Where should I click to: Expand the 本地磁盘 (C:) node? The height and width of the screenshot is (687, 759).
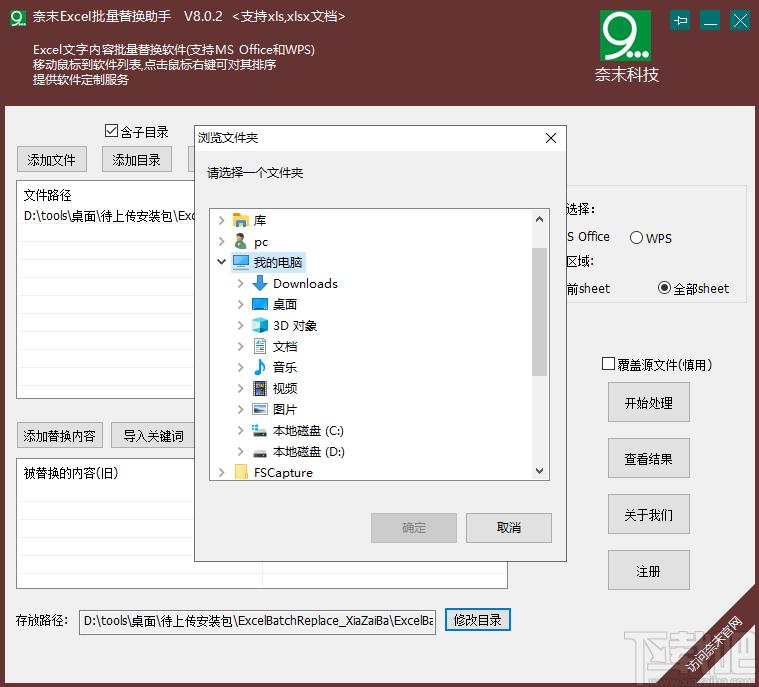coord(241,430)
